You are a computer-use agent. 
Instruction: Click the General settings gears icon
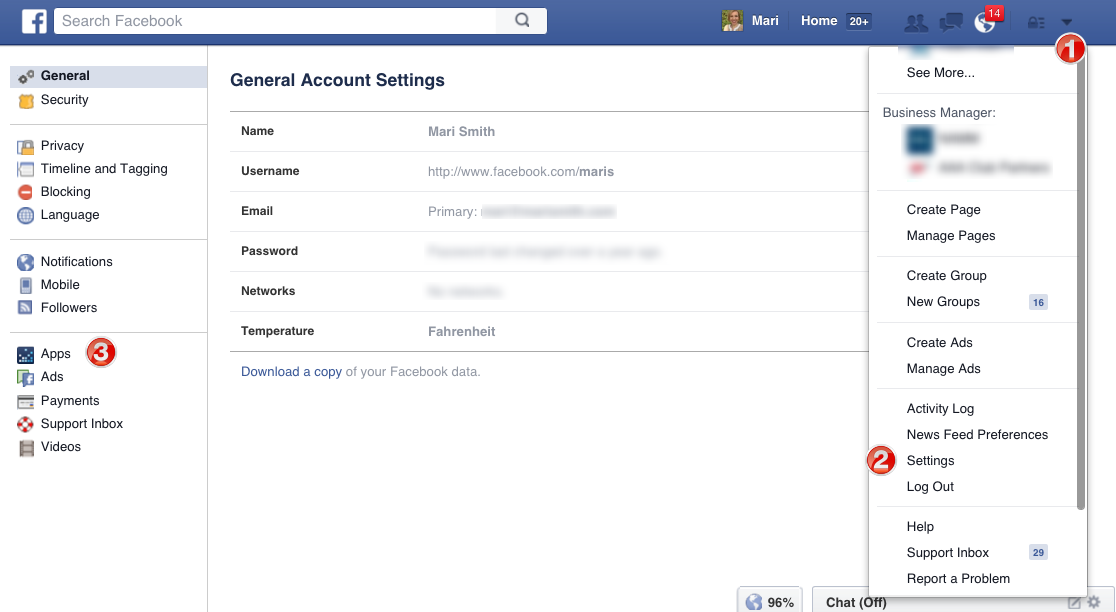point(26,77)
